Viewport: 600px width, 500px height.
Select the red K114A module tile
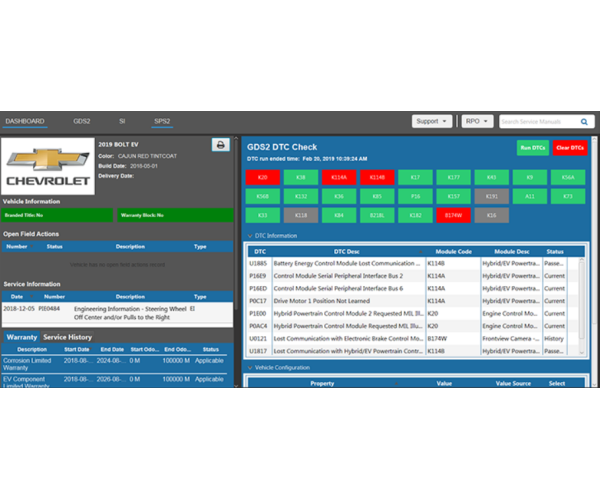tap(339, 178)
